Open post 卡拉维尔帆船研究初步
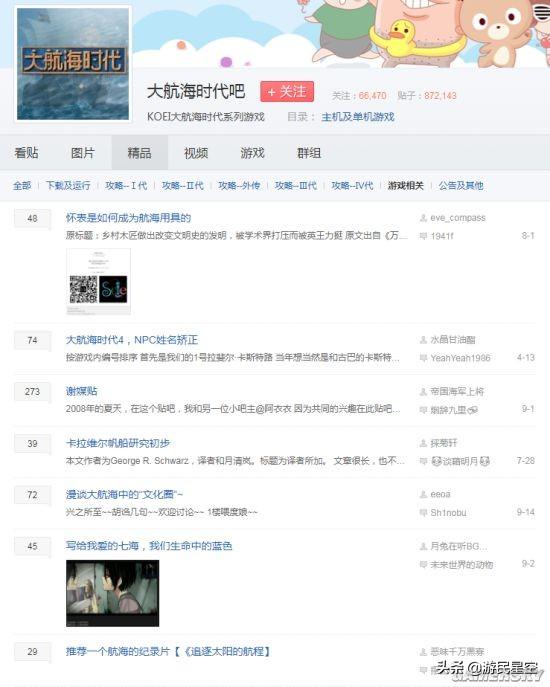The width and height of the screenshot is (550, 687). point(118,443)
